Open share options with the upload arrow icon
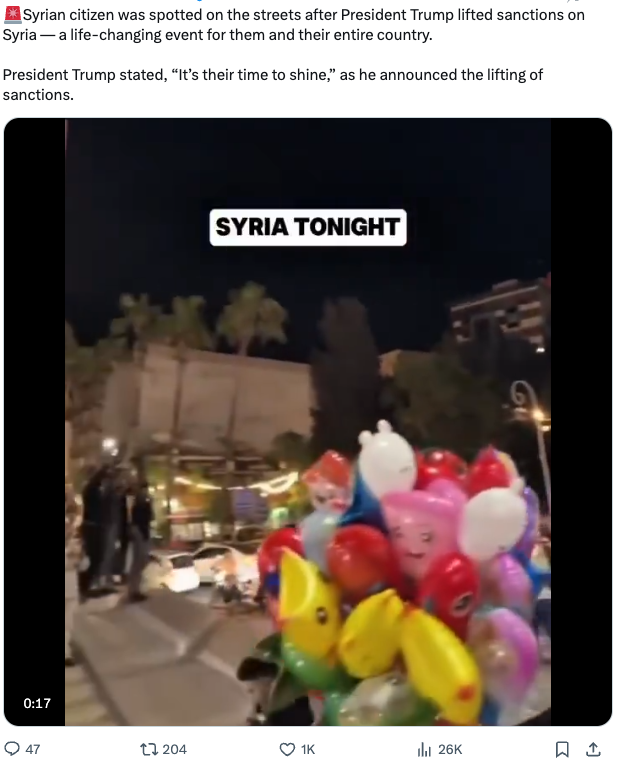 [x=594, y=749]
